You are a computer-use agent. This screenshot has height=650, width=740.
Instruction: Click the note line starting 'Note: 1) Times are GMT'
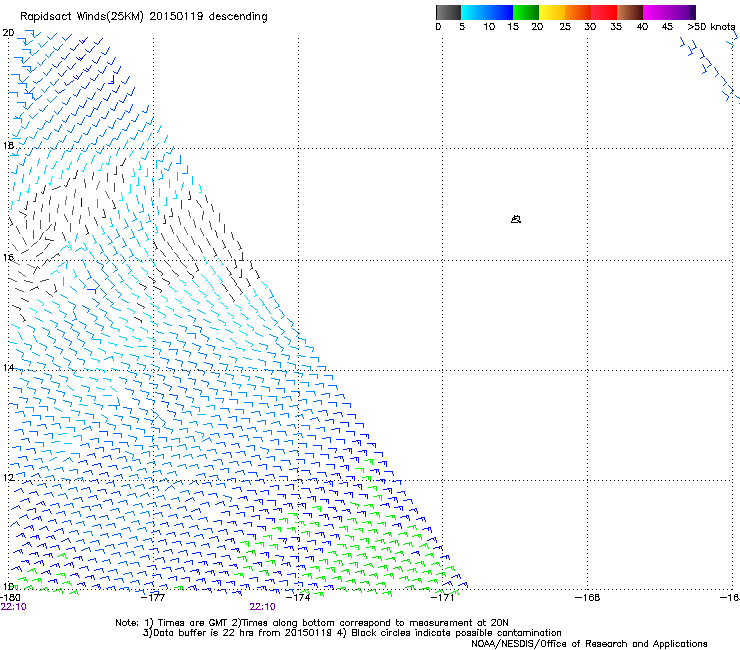tap(312, 623)
